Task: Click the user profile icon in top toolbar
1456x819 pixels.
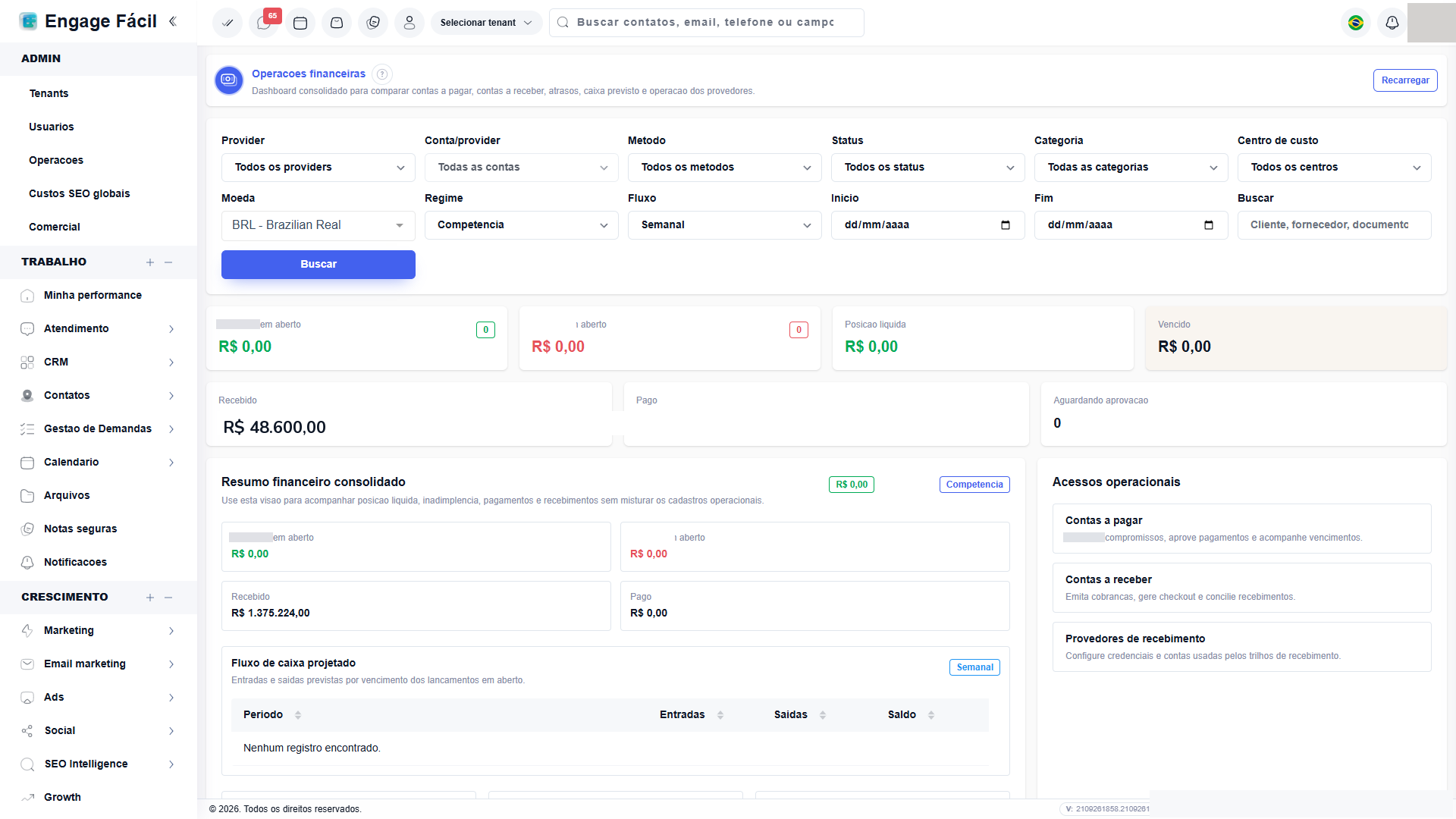Action: tap(409, 23)
